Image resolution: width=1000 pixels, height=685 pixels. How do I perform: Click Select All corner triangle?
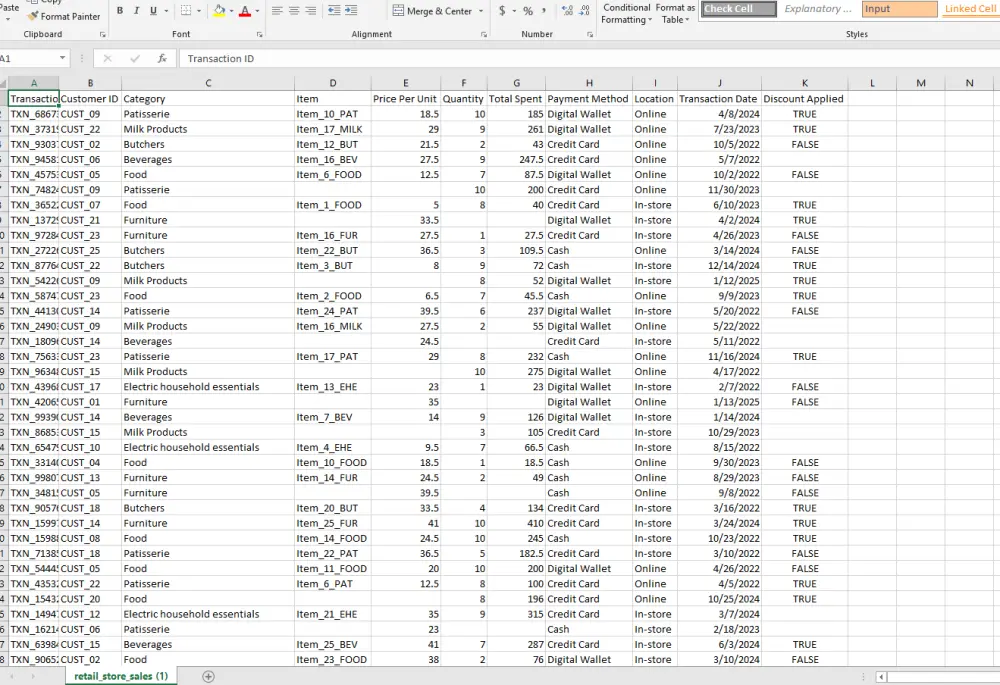coord(4,84)
